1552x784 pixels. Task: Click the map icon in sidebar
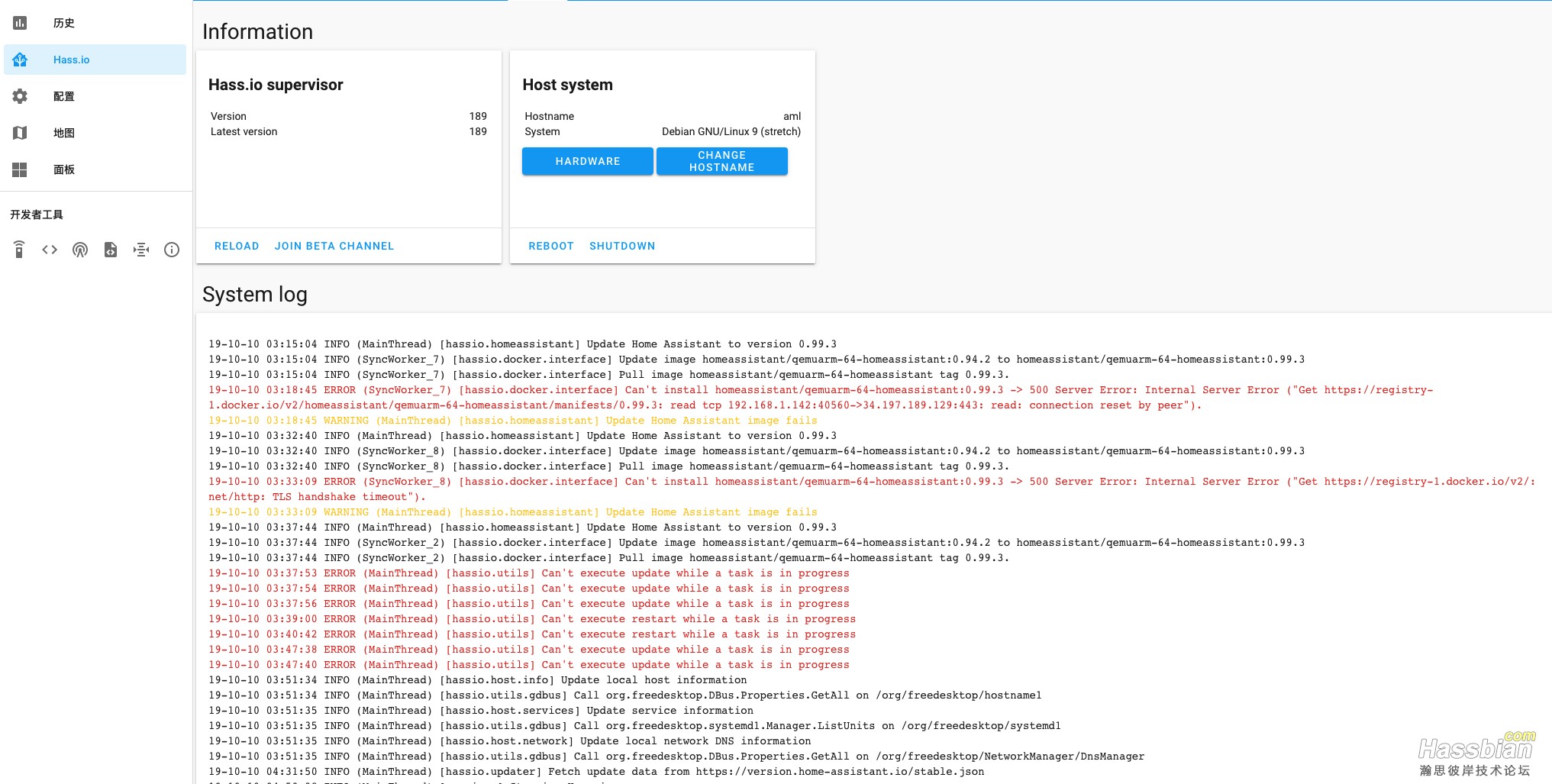[x=20, y=133]
